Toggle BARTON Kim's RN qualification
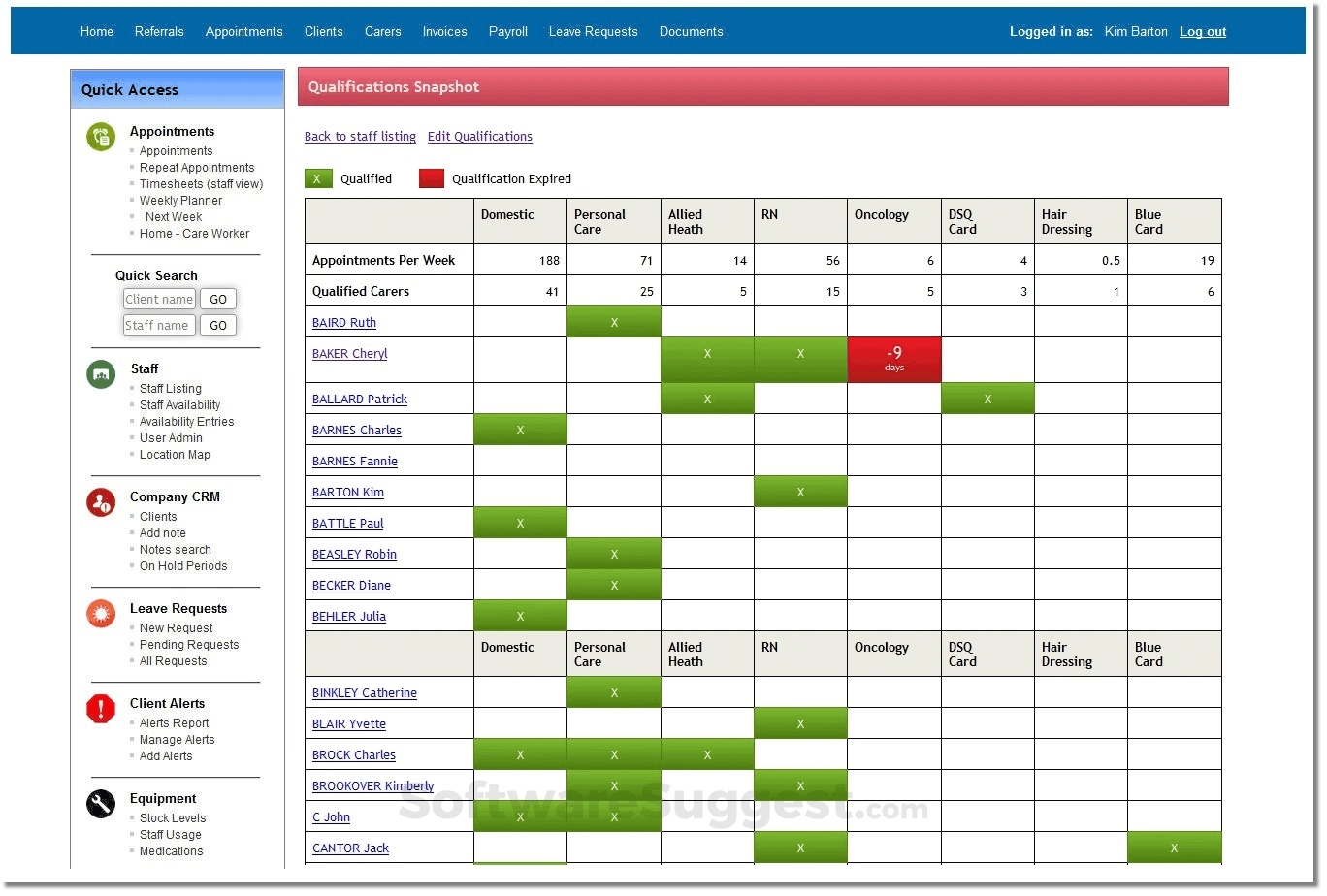This screenshot has height=896, width=1327. pos(800,491)
